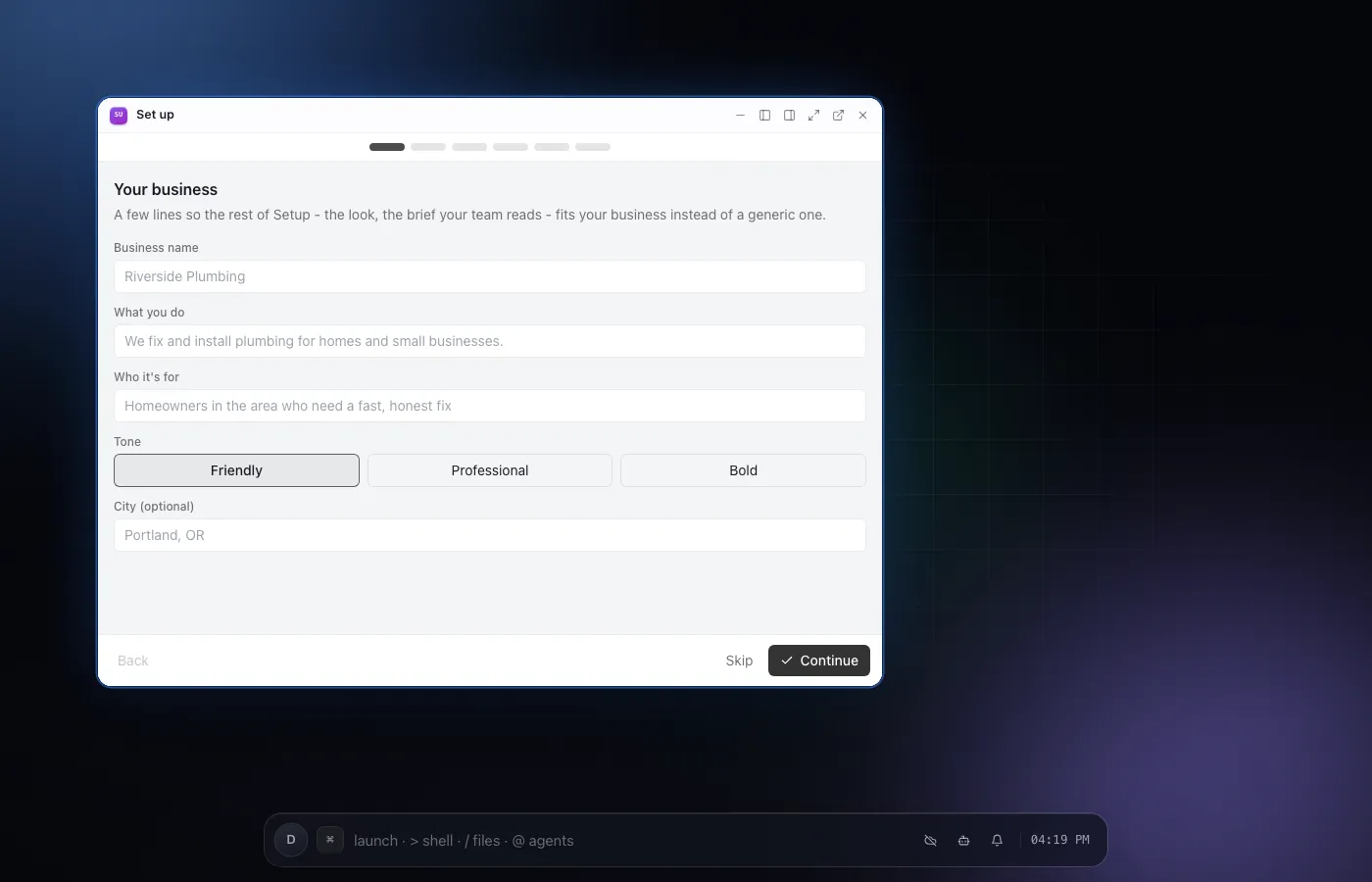Screen dimensions: 1372x882
Task: Close the Set up window
Action: 862,115
